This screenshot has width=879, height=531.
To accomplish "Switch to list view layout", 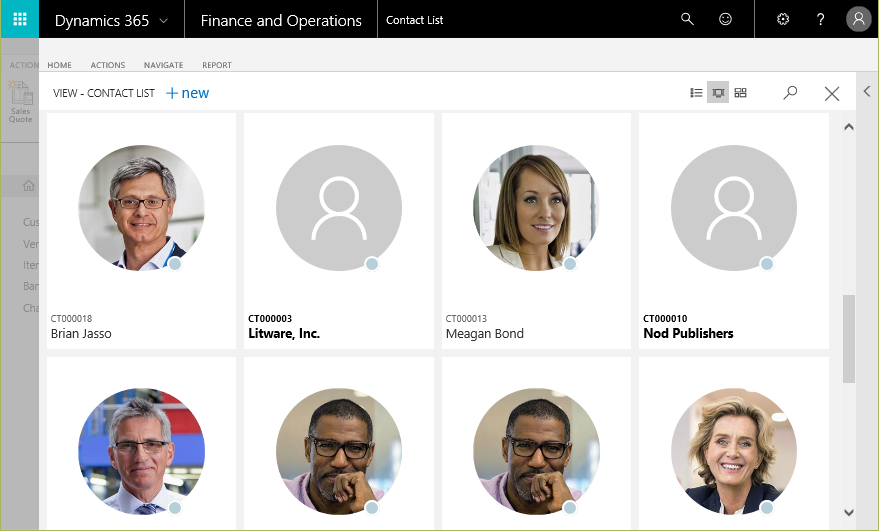I will click(x=696, y=93).
